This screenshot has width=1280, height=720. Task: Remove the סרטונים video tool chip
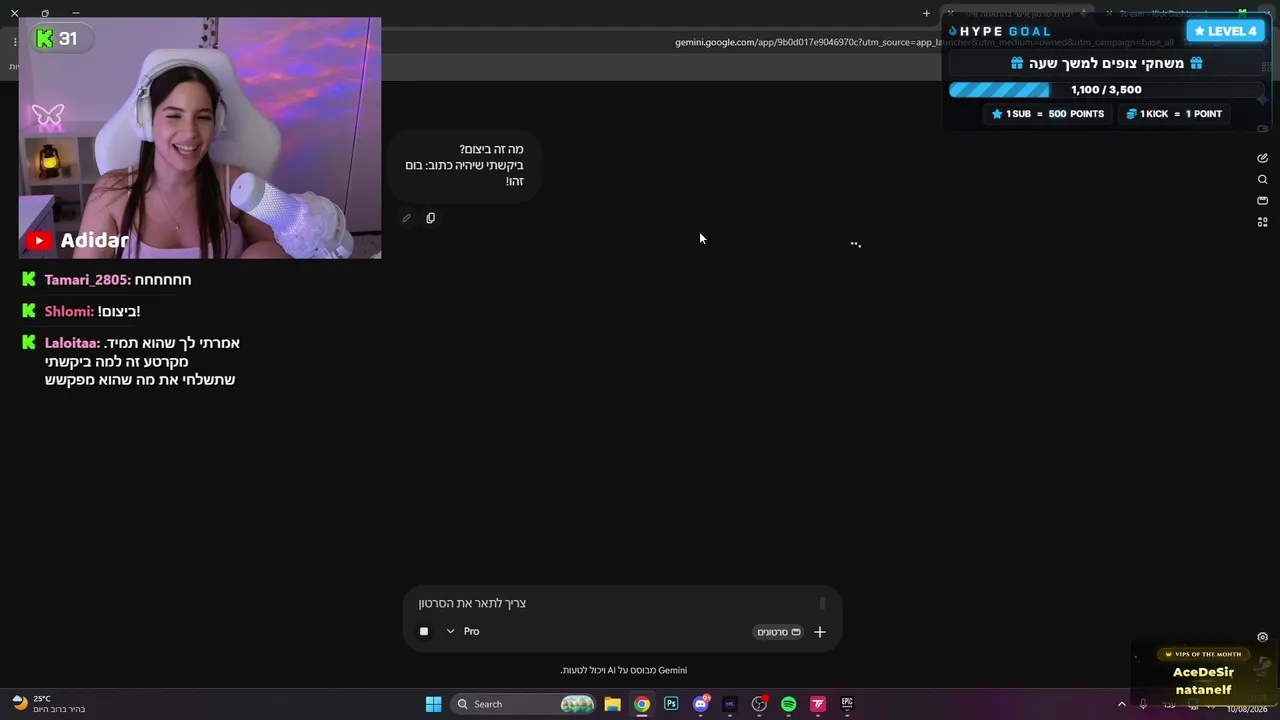point(779,632)
